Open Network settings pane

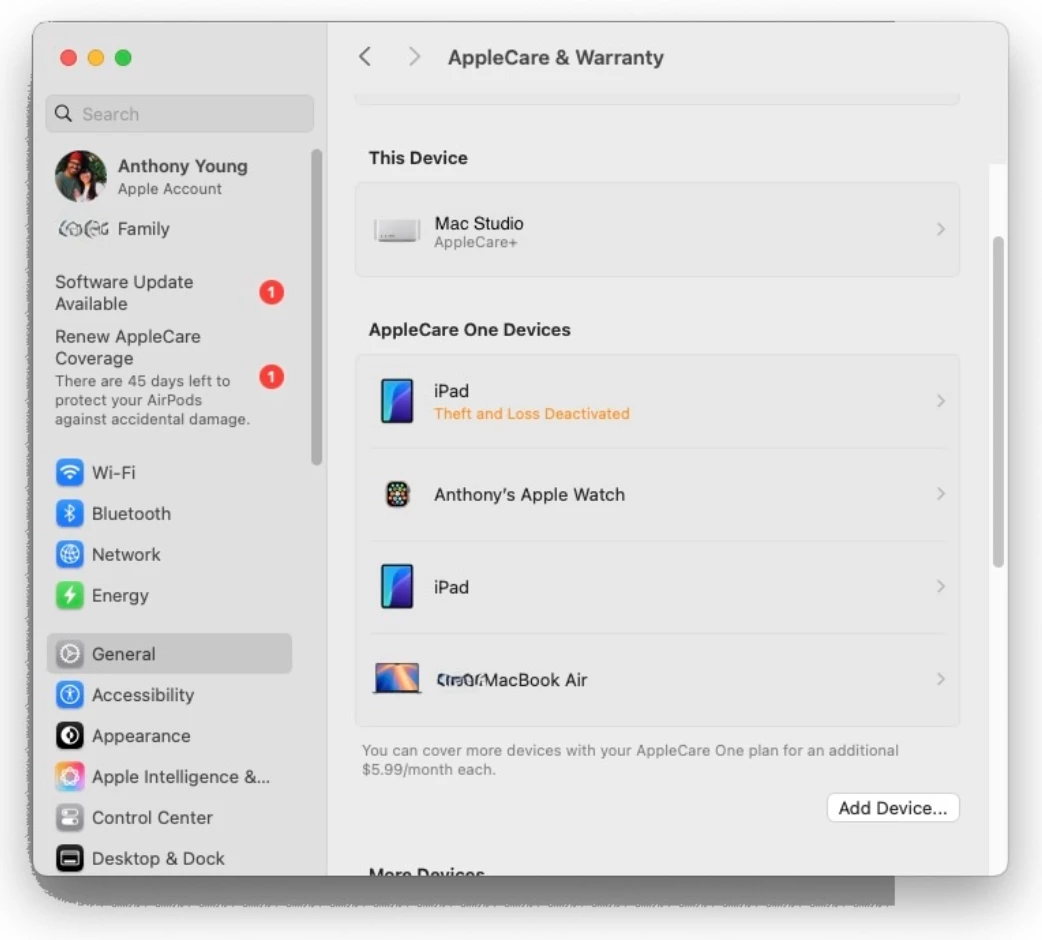(x=169, y=555)
